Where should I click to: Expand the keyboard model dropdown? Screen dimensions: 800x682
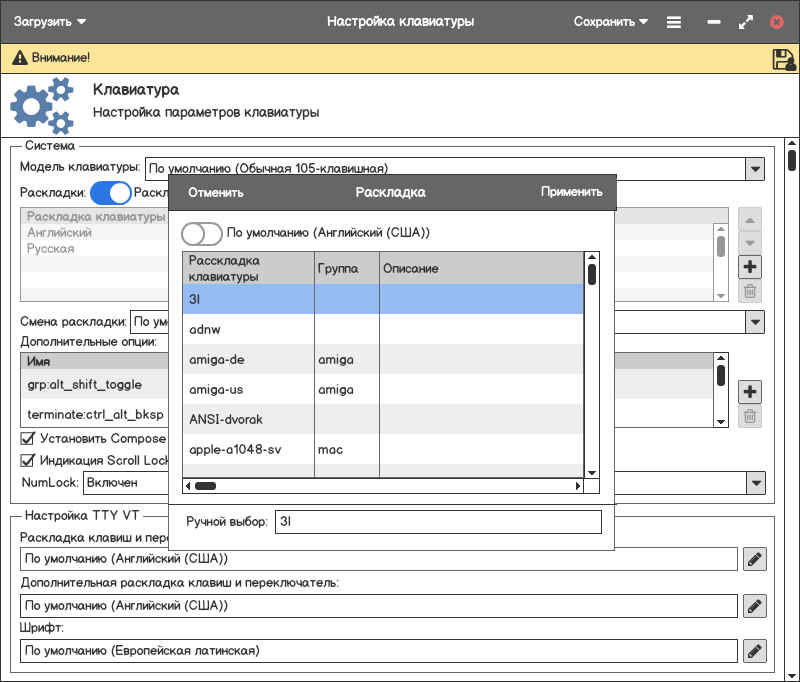(755, 169)
